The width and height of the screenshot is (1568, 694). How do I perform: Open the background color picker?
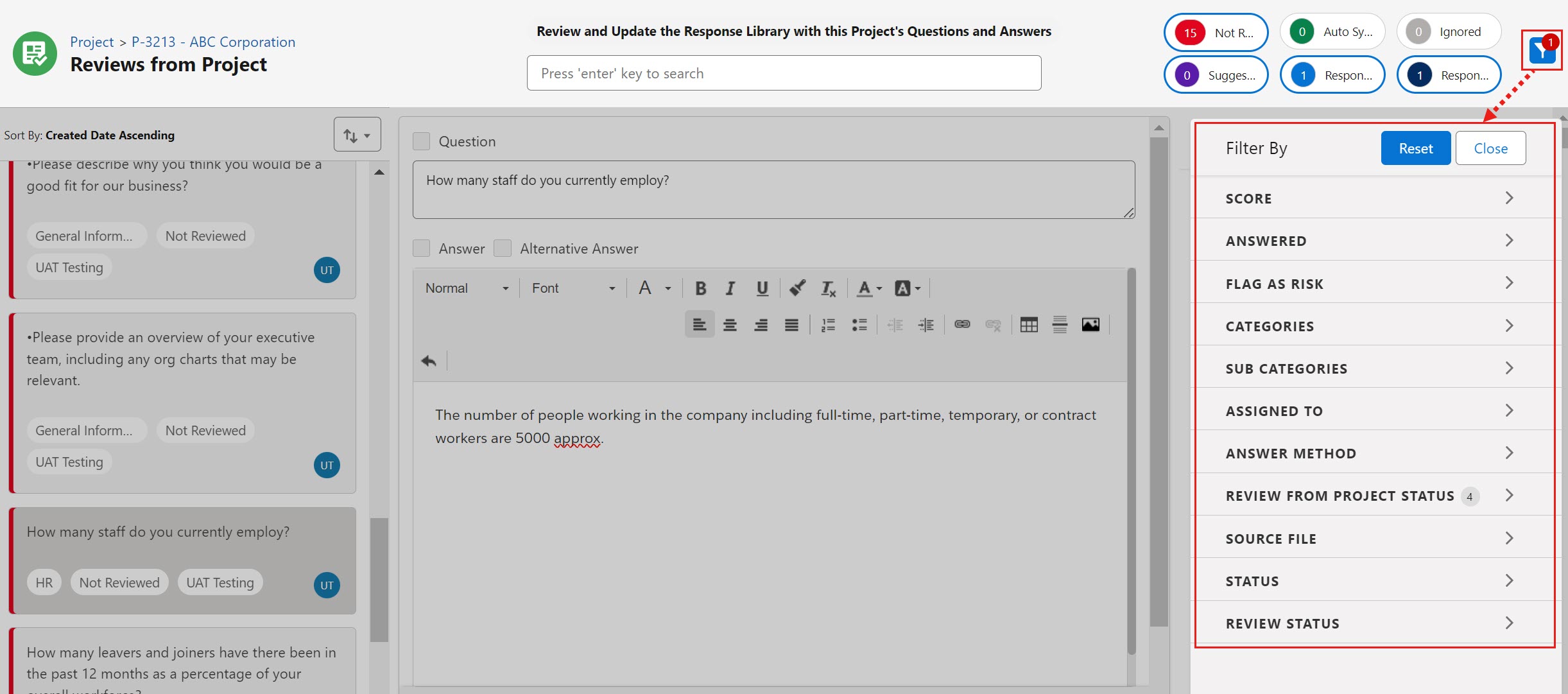(908, 288)
